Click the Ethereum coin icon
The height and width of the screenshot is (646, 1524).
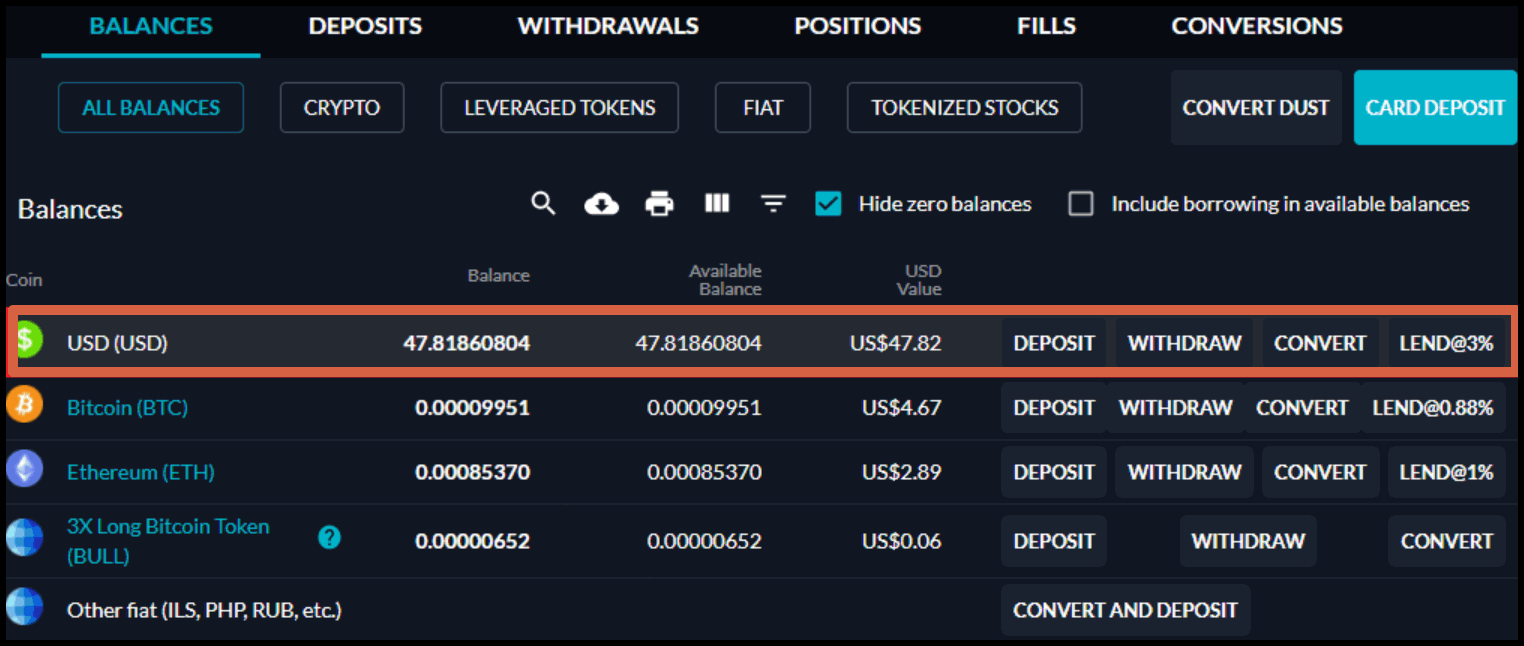click(24, 469)
